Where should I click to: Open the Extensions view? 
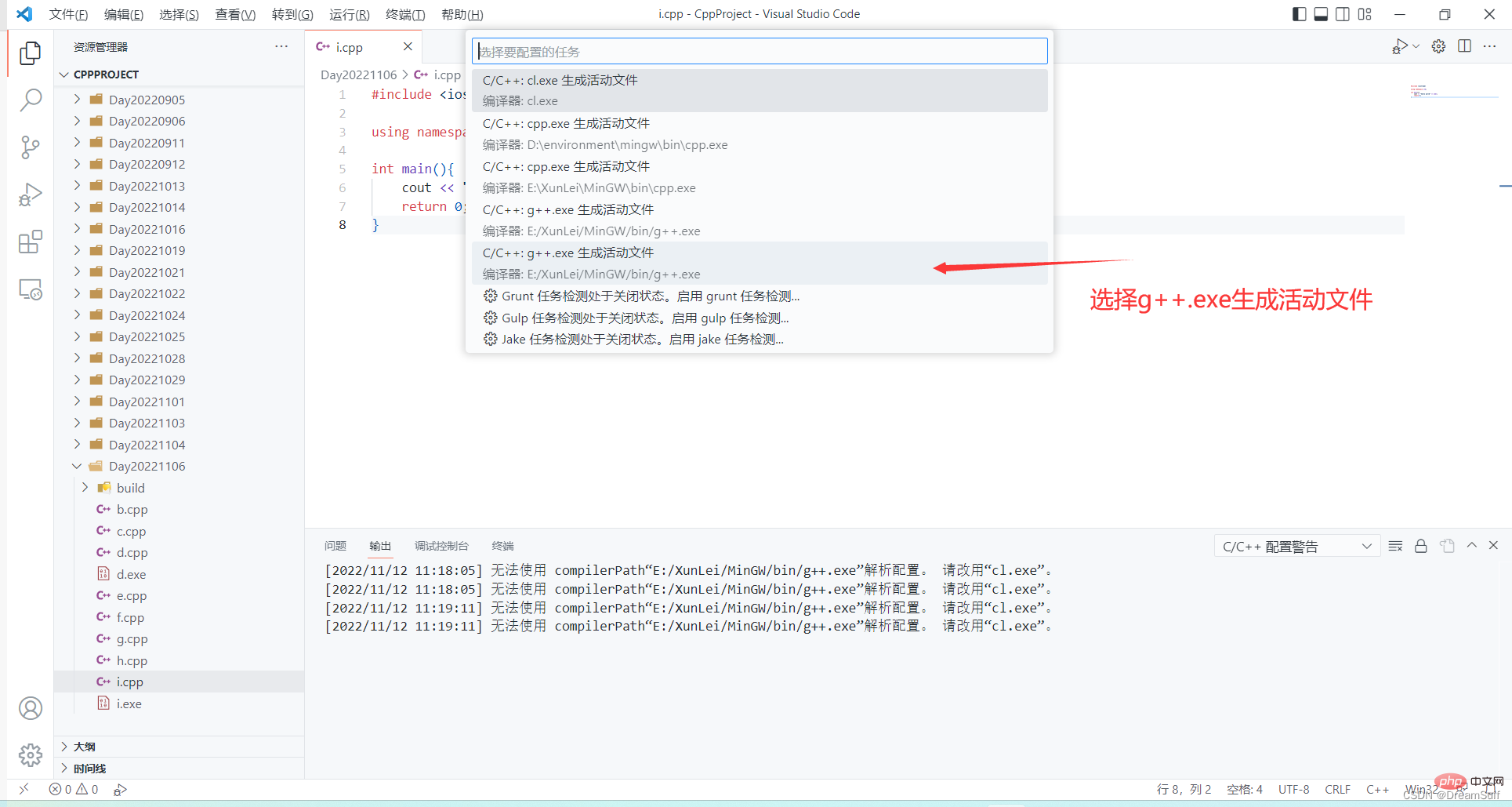[x=30, y=242]
